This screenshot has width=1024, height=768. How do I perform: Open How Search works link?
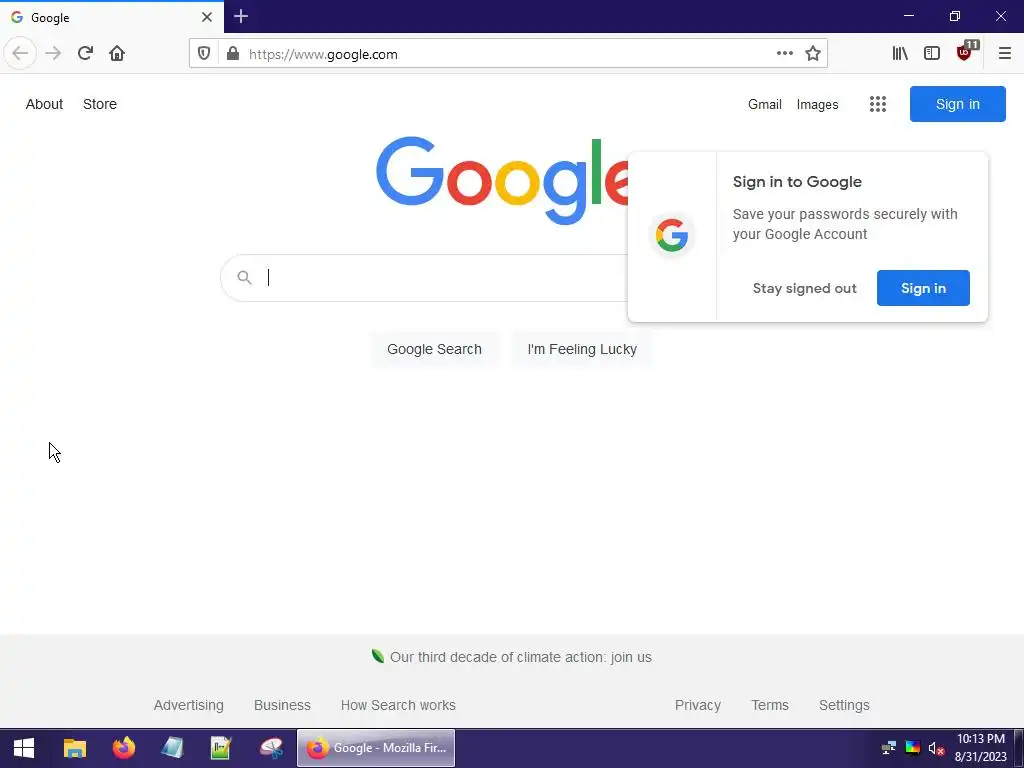[398, 705]
